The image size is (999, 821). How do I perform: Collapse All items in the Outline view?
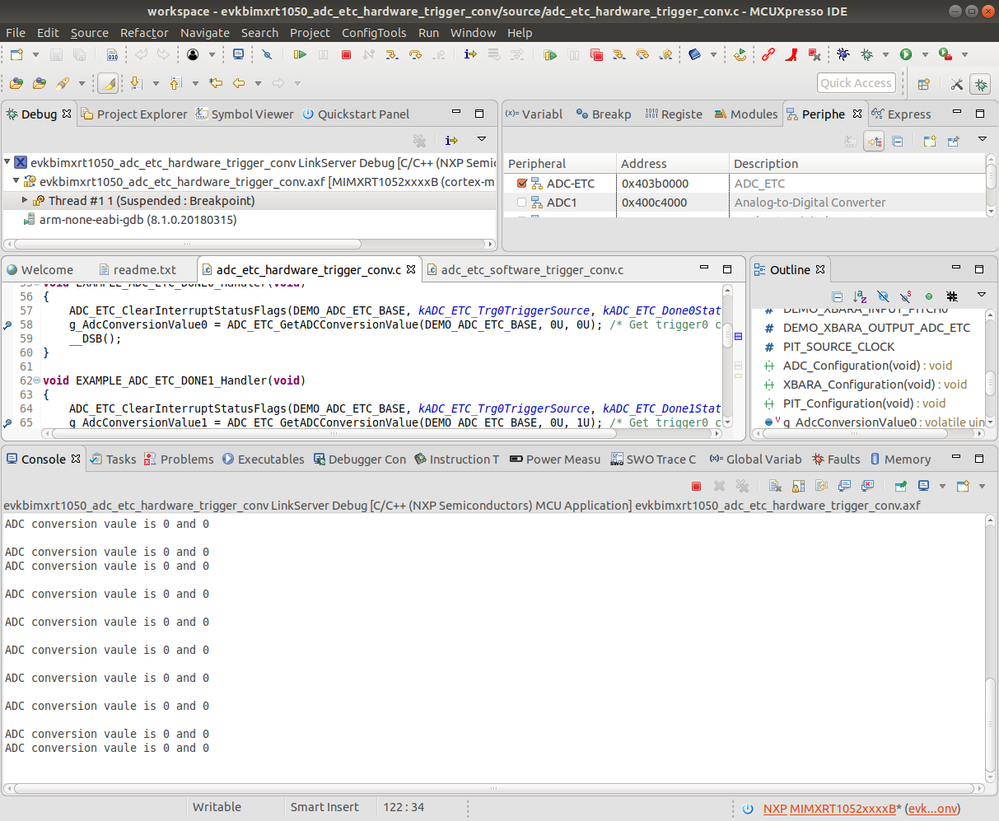point(838,296)
